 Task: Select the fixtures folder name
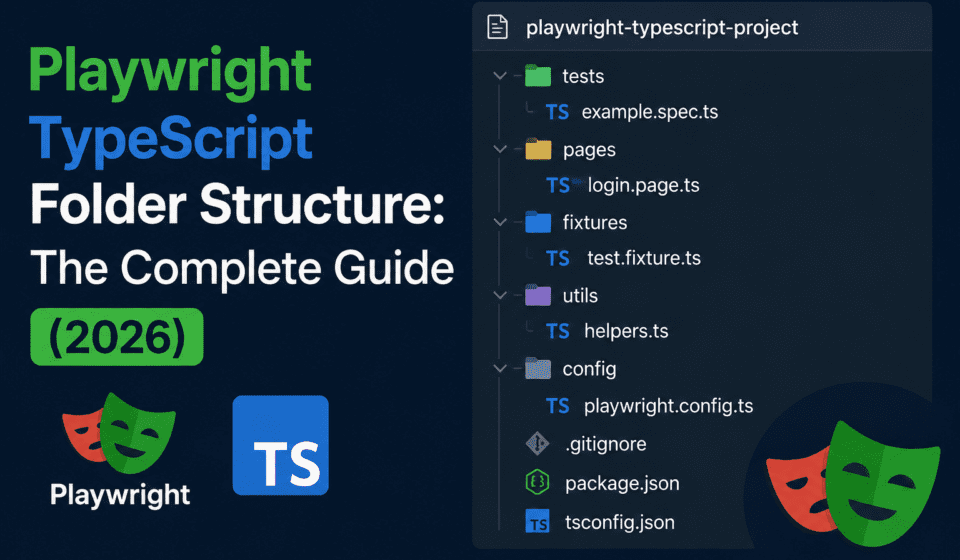click(x=594, y=222)
